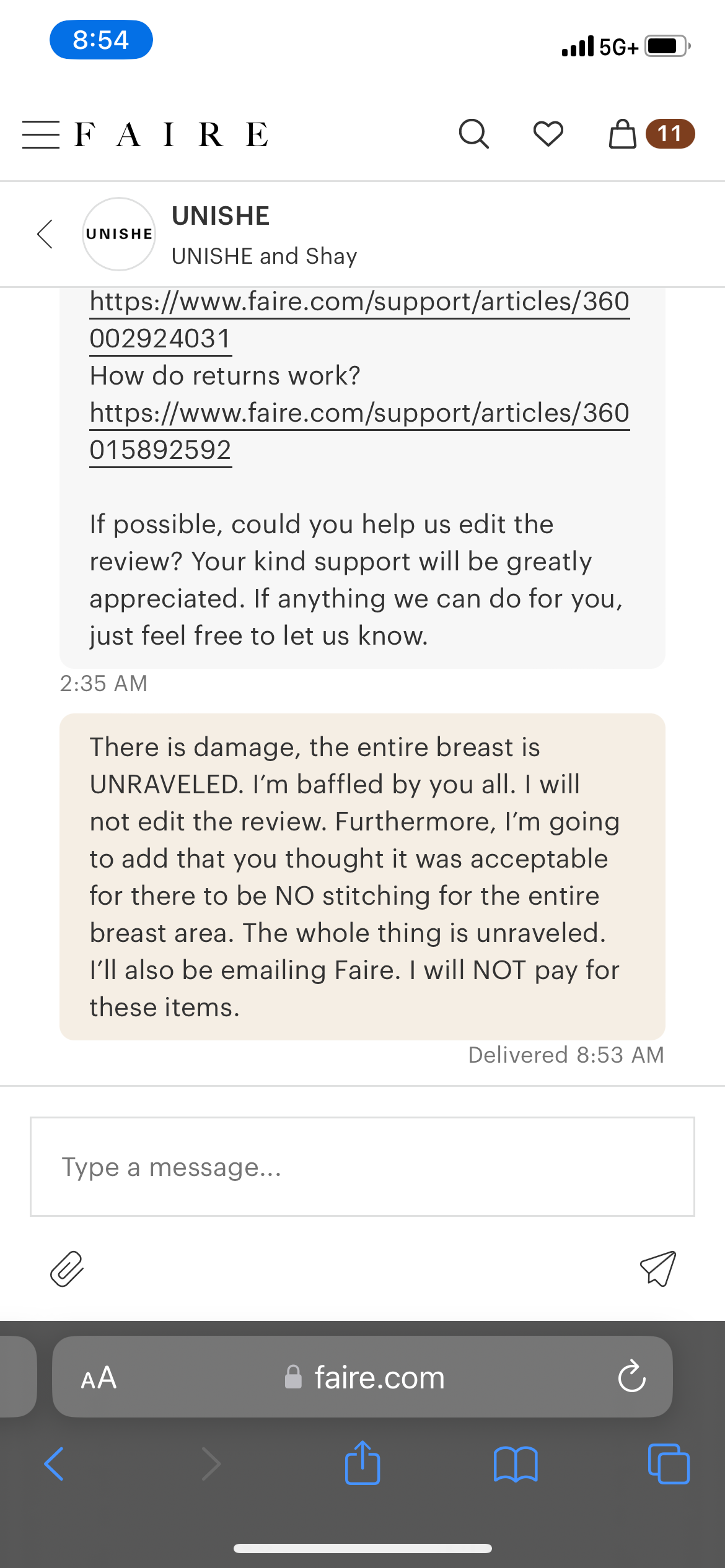Tap Safari back navigation arrow

[55, 1464]
